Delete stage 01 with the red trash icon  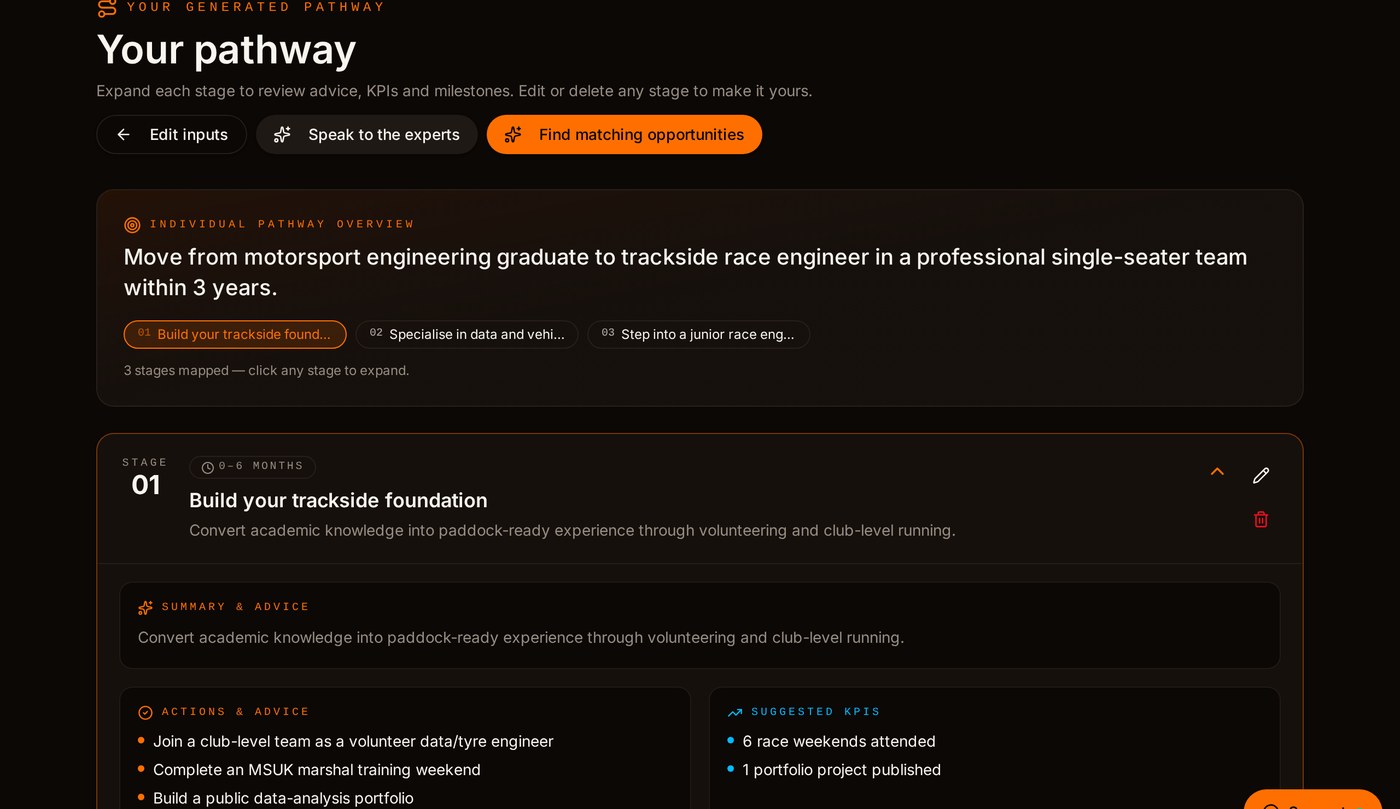[1261, 519]
